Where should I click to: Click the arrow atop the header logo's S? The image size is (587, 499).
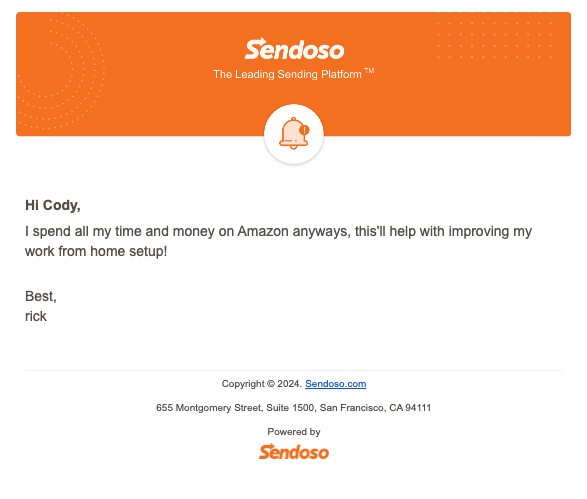coord(259,42)
